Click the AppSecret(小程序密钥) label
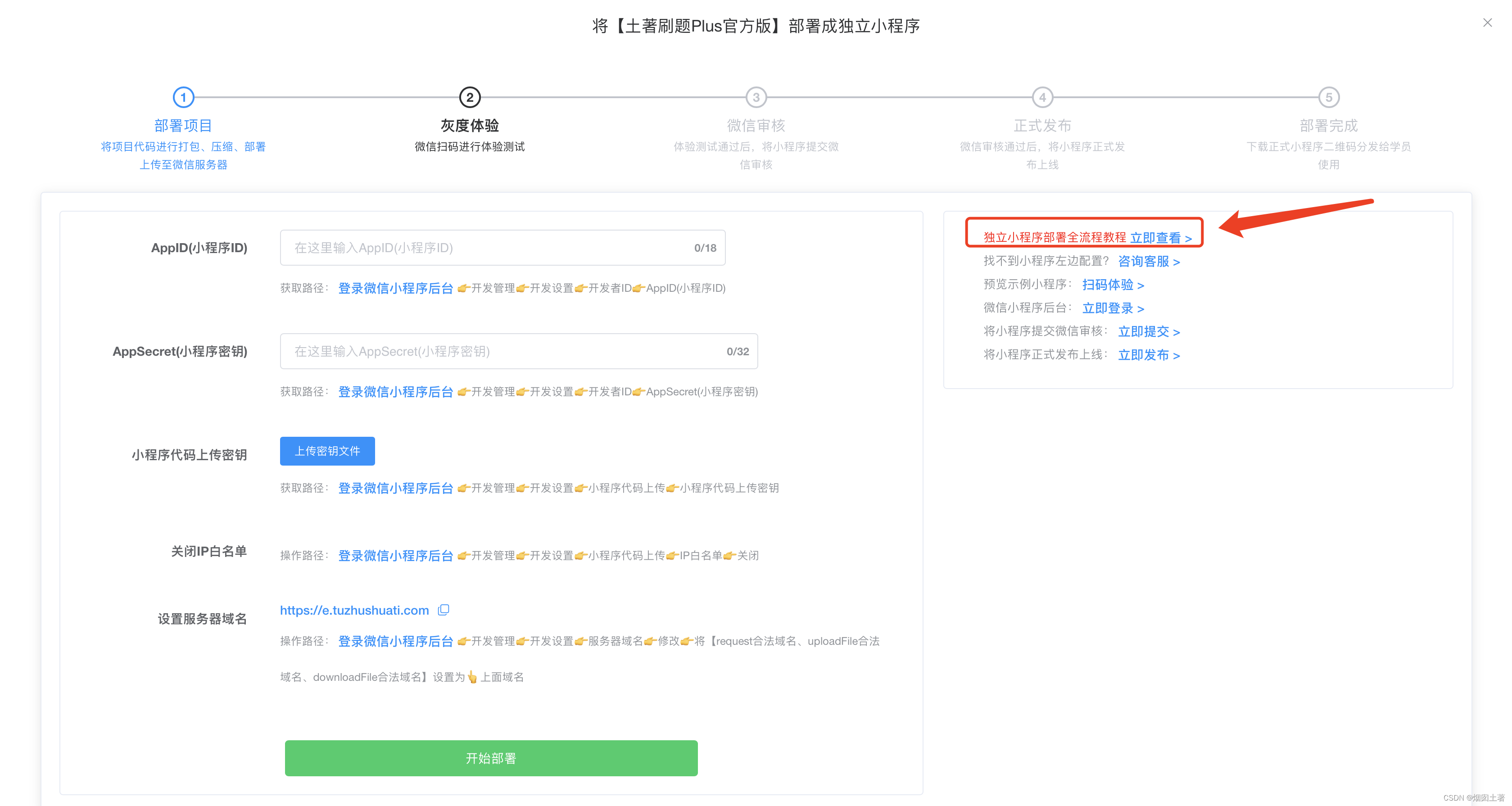The width and height of the screenshot is (1512, 806). [180, 351]
